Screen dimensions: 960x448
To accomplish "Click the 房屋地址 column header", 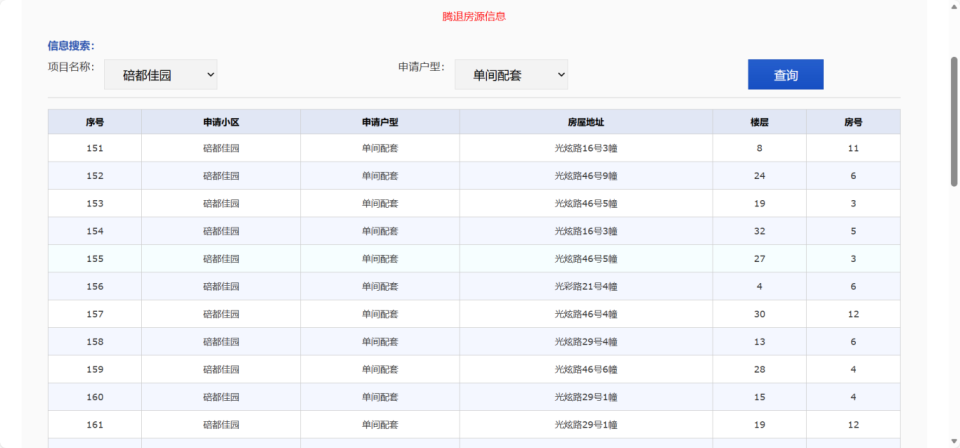I will click(x=586, y=122).
